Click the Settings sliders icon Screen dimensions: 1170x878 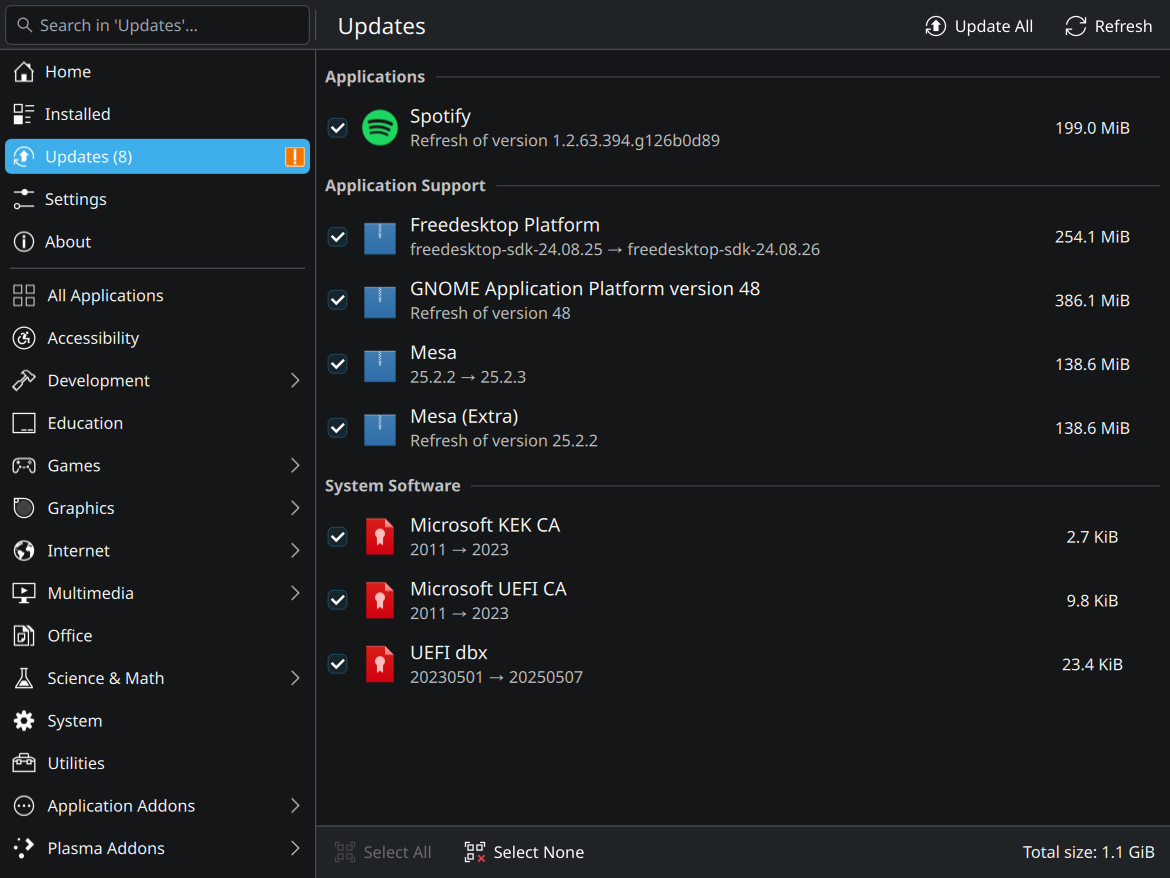(x=24, y=199)
